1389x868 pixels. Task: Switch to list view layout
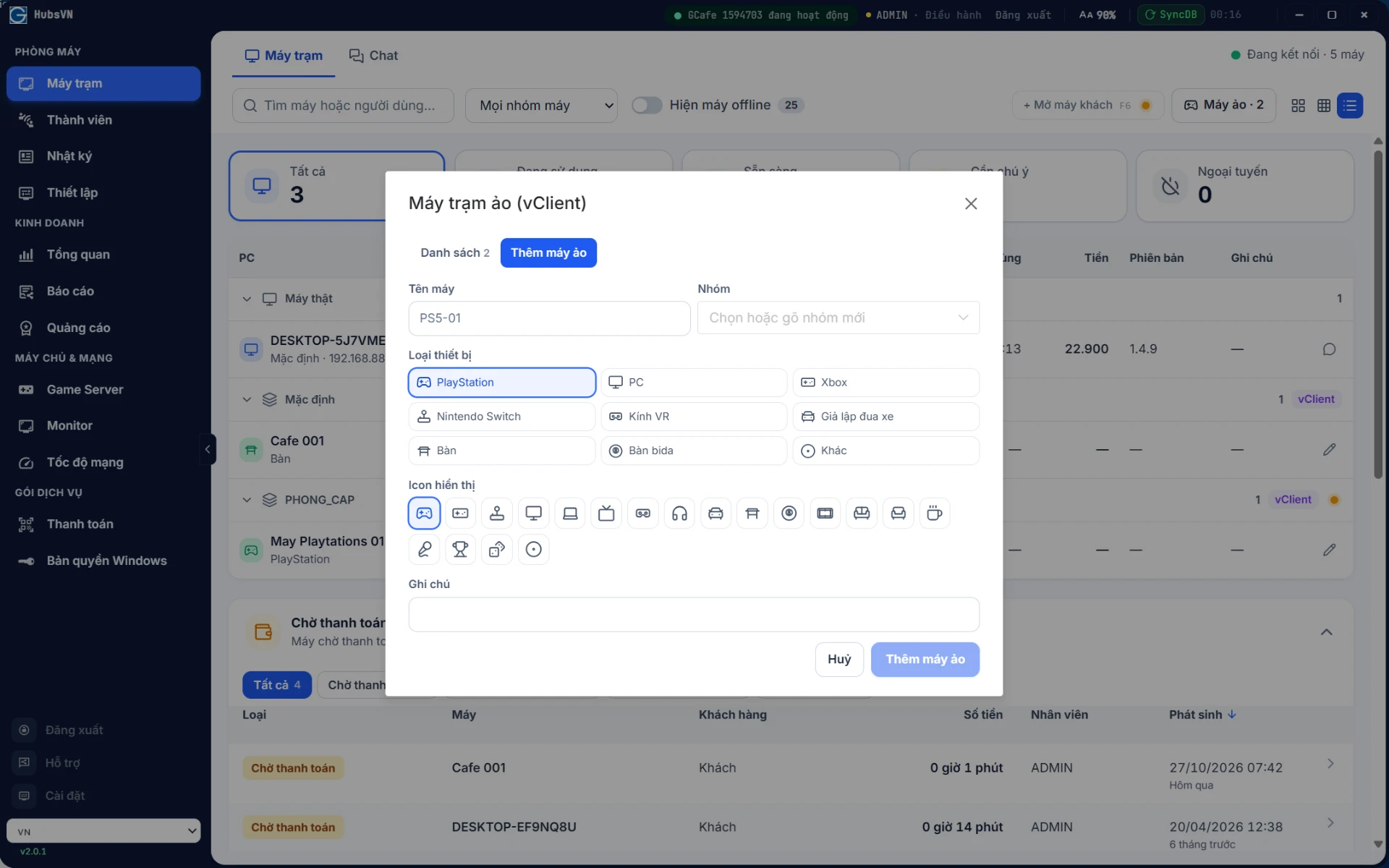click(x=1350, y=106)
